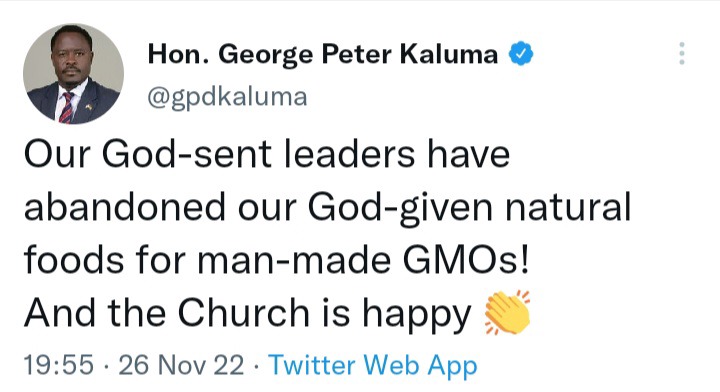The image size is (720, 392).
Task: Click the text 'And the Church is happy'
Action: point(248,314)
